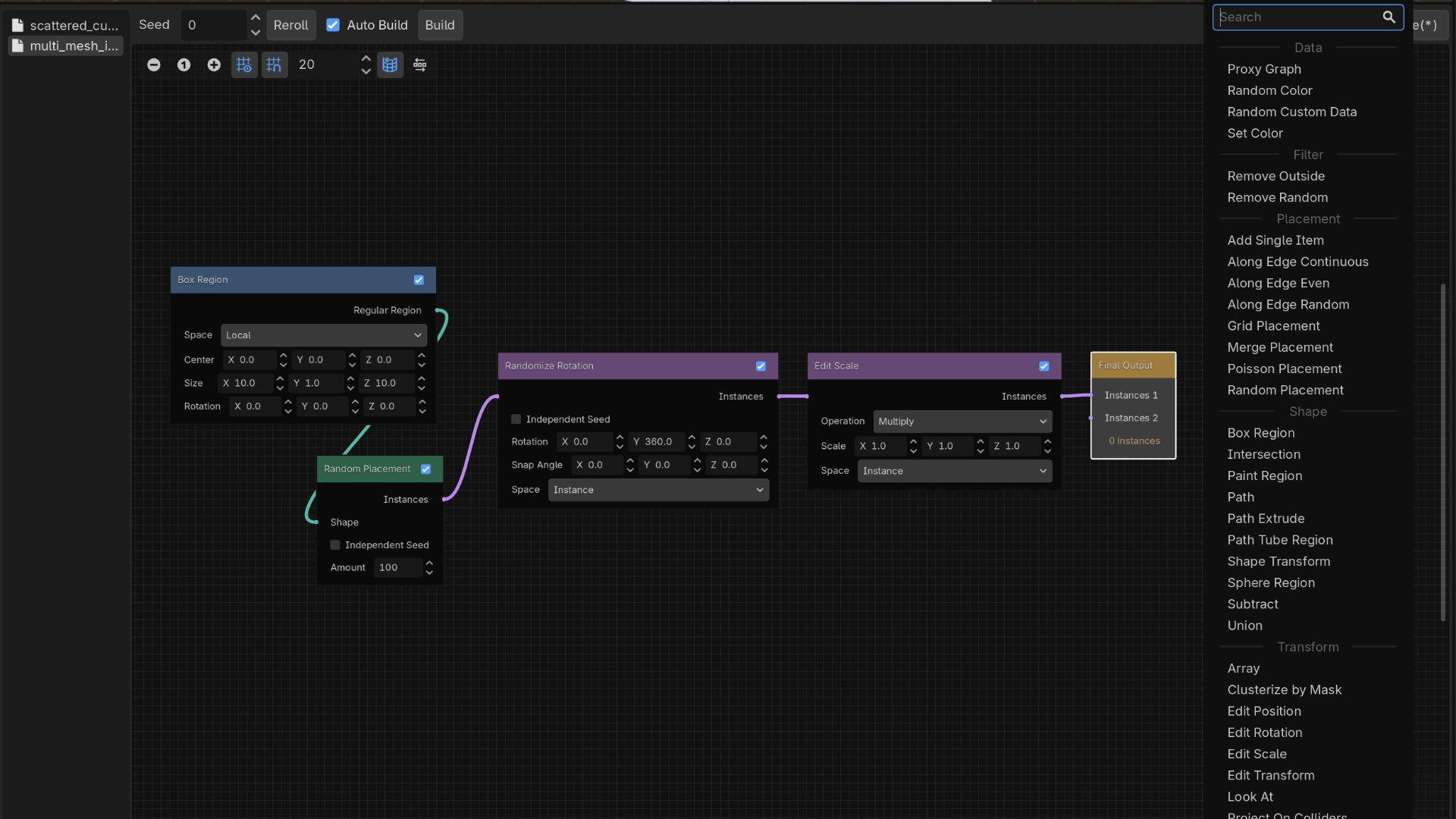Open the multi_mesh_i... file icon
The width and height of the screenshot is (1456, 819).
point(18,46)
